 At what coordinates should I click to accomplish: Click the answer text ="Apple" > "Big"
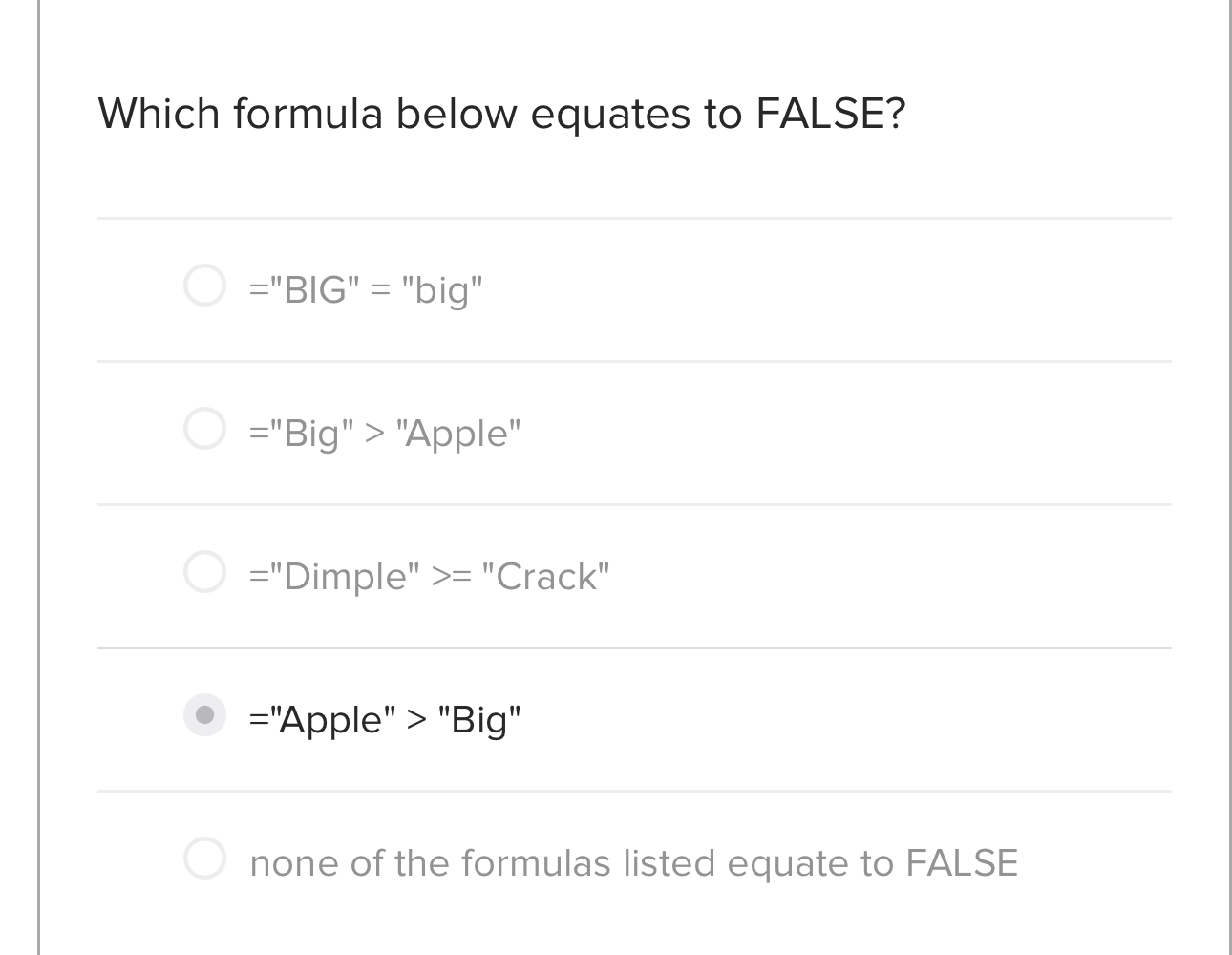pos(386,718)
